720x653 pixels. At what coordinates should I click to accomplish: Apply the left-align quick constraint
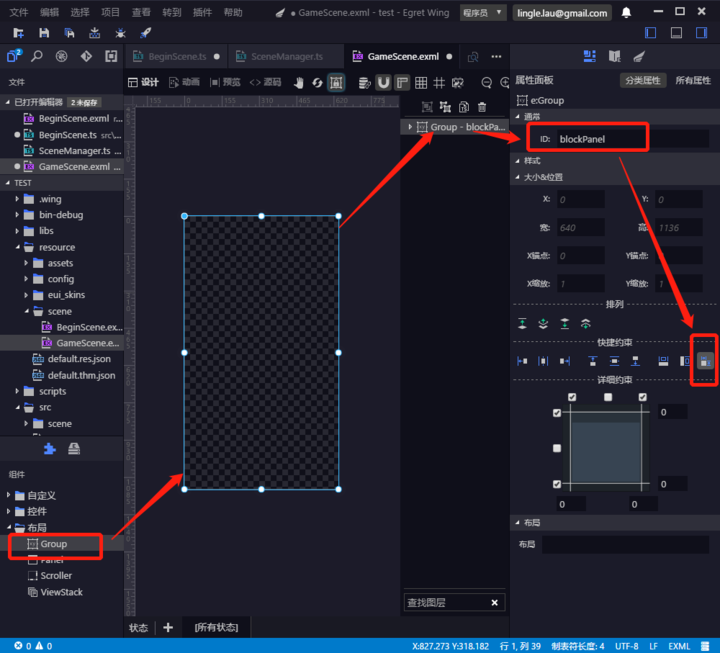tap(522, 361)
